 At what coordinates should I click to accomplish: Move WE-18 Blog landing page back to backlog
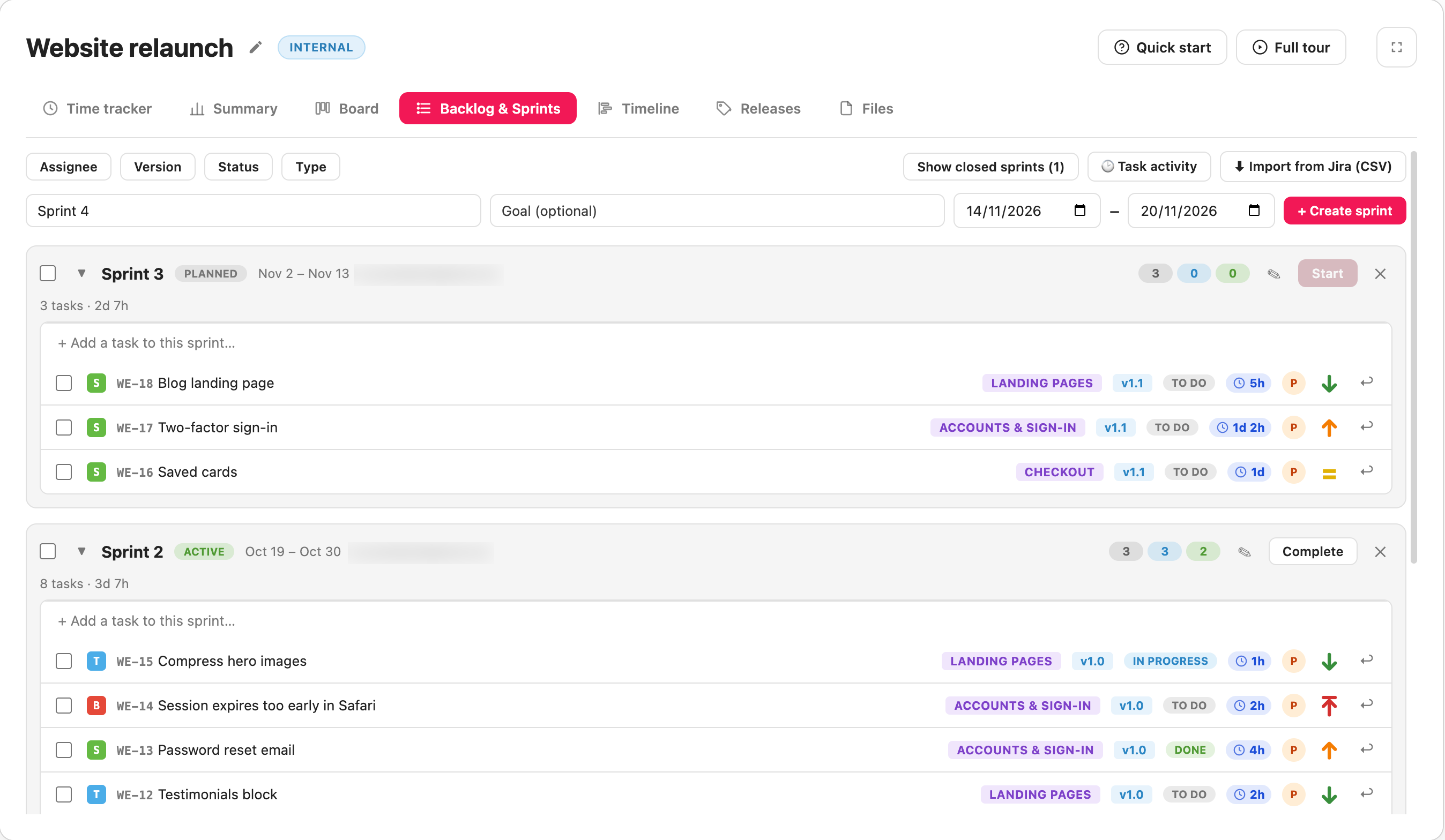coord(1367,382)
